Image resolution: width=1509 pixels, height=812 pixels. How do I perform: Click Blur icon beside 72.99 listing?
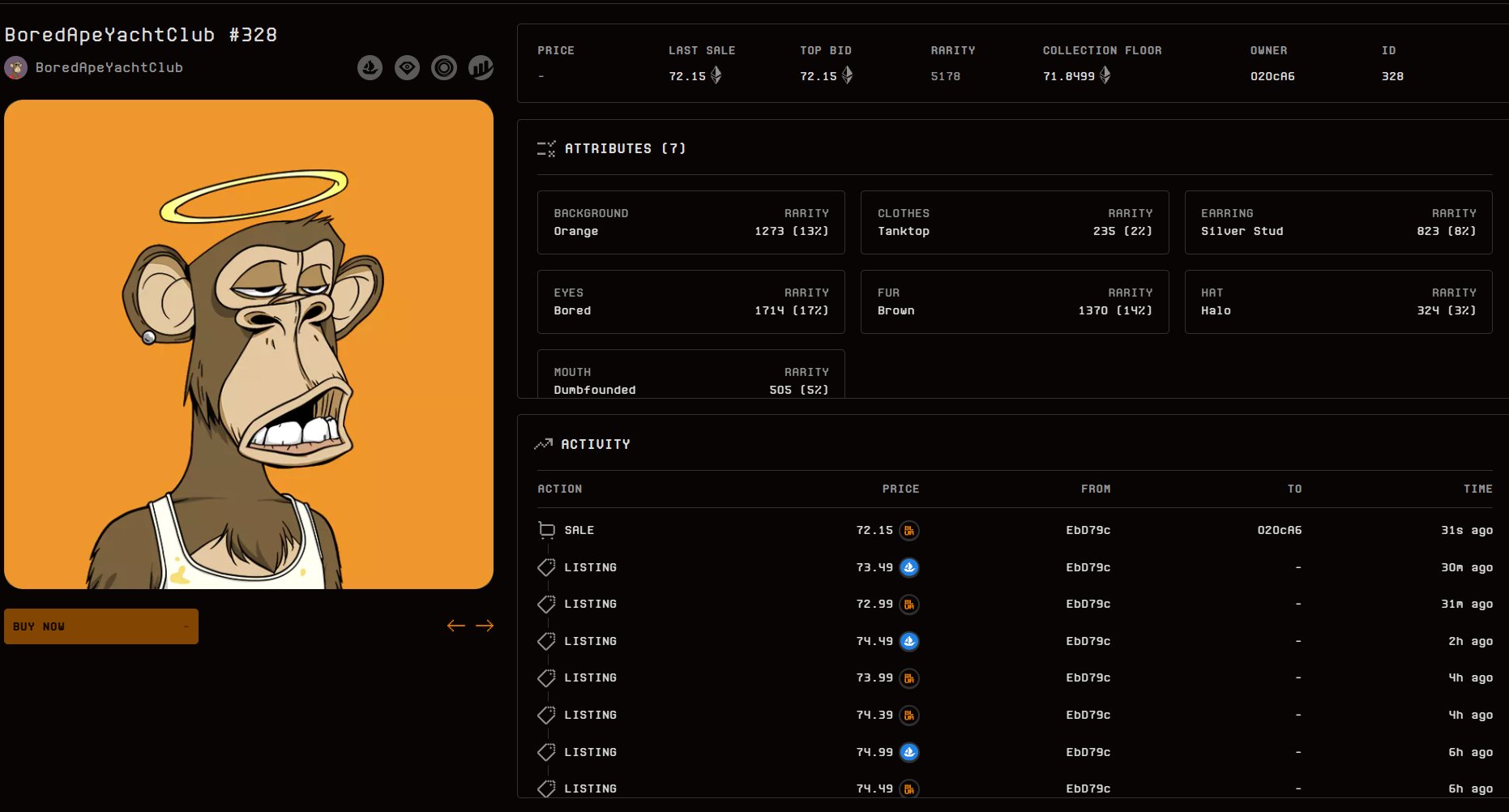point(909,605)
